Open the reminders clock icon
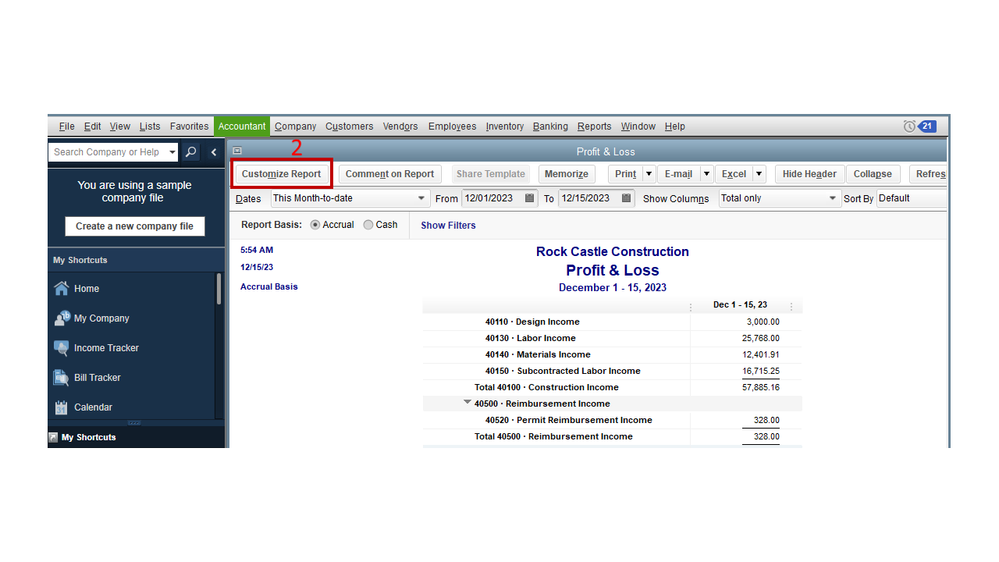This screenshot has width=999, height=562. pos(909,126)
